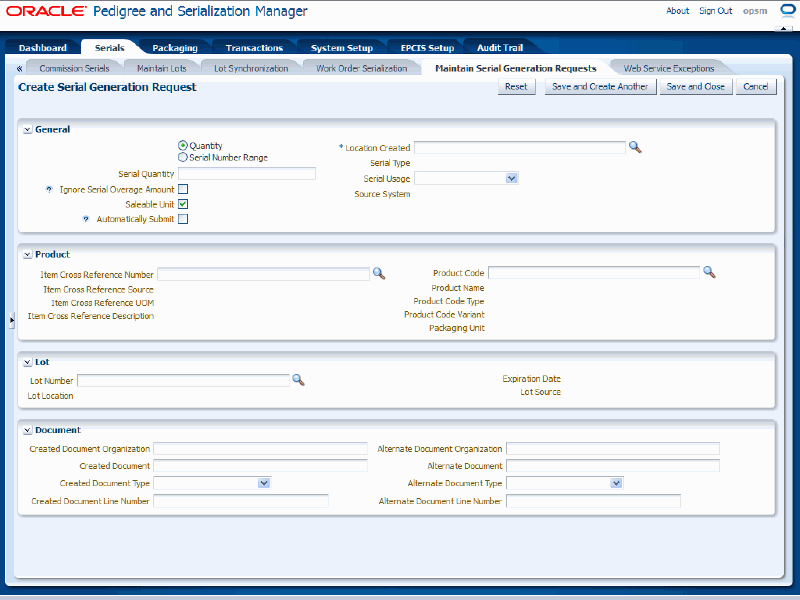Click Item Cross Reference Number field

(x=263, y=274)
